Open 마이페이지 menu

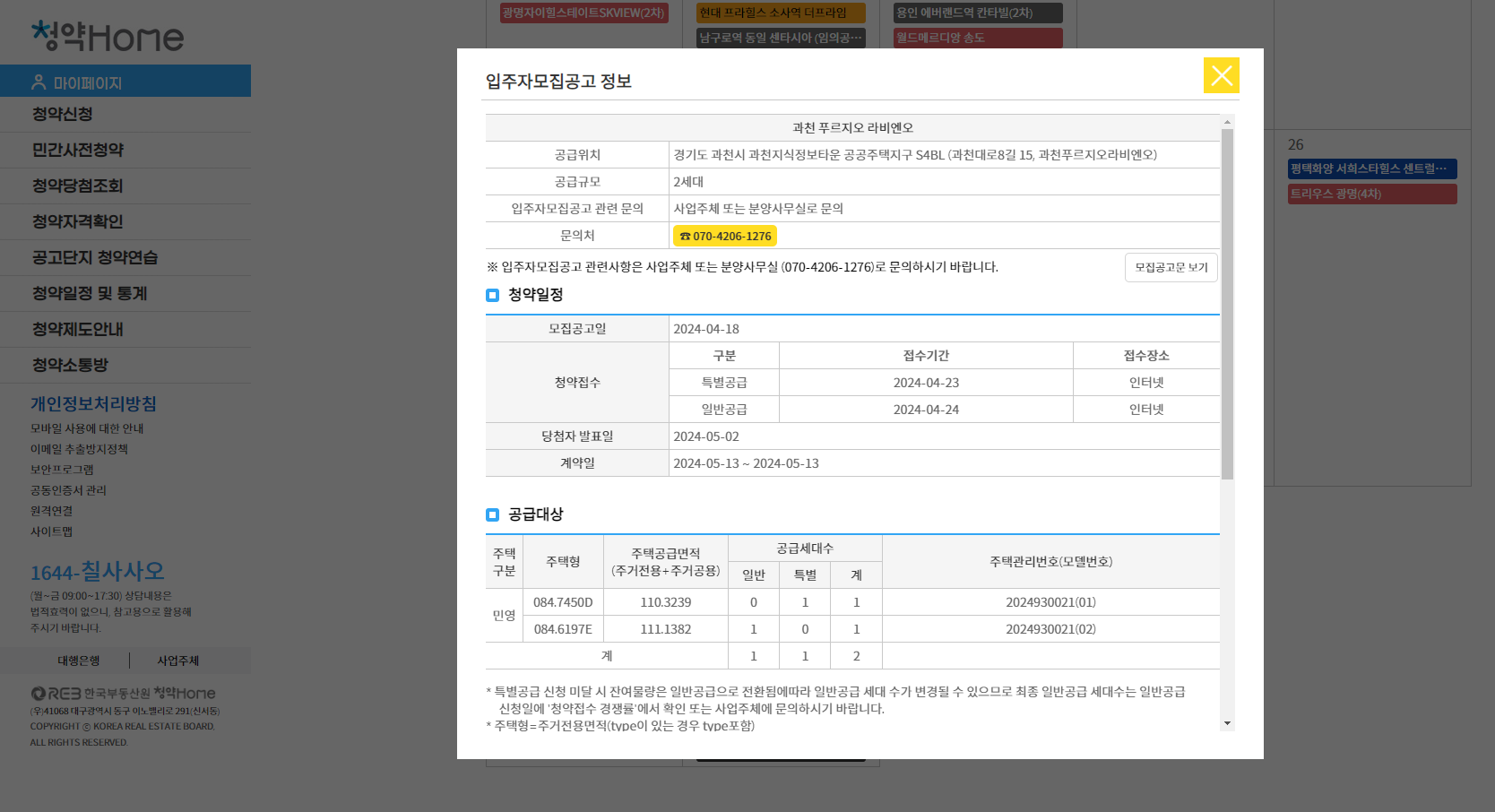[x=125, y=81]
